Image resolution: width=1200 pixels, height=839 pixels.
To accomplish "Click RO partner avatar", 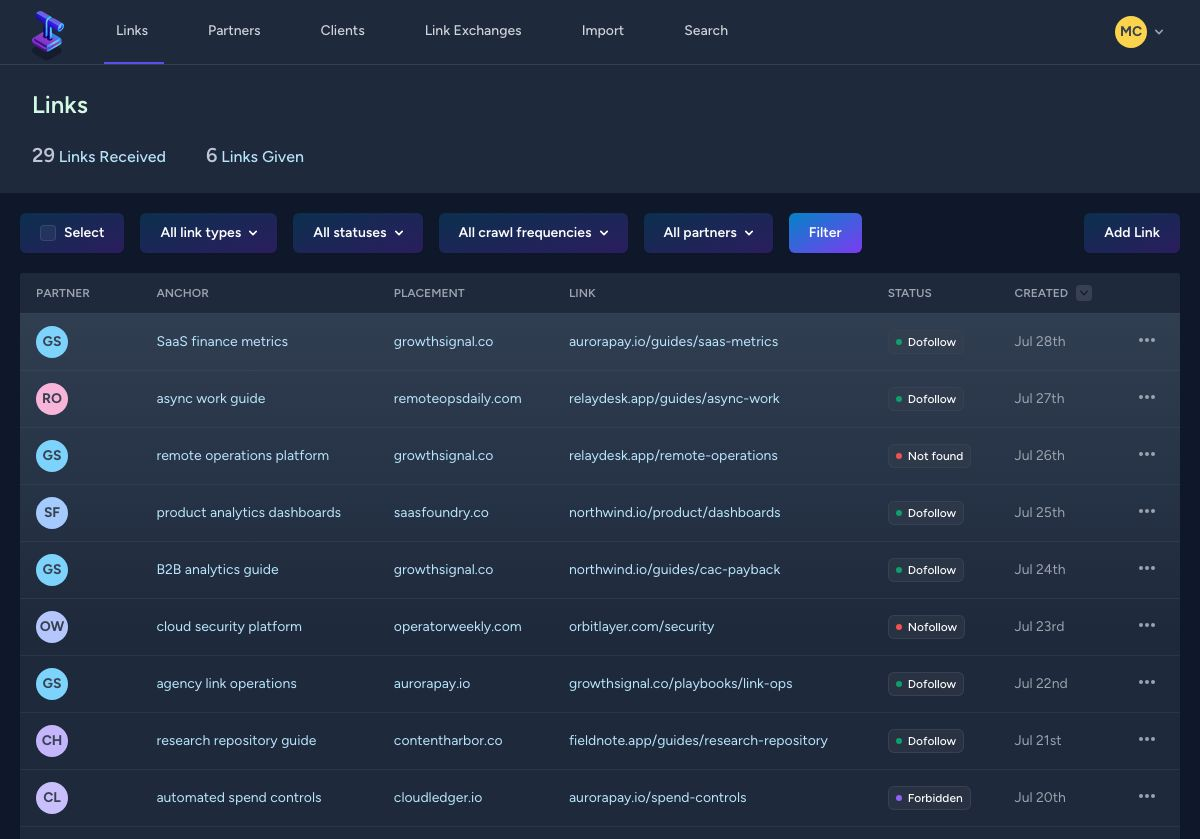I will (x=52, y=398).
